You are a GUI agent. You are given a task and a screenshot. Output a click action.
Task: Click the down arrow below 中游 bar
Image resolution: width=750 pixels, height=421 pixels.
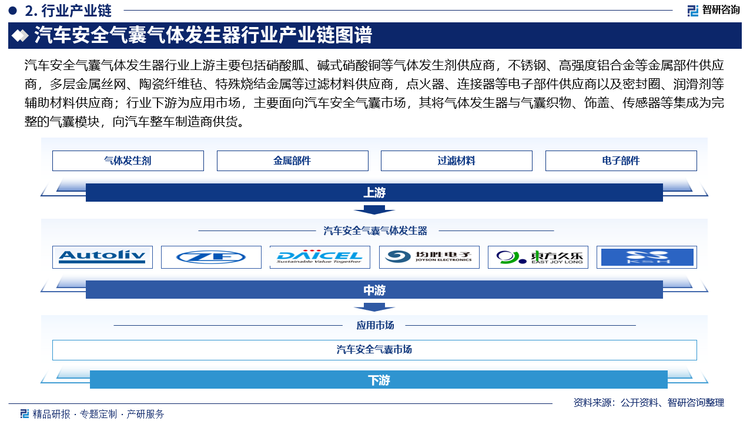pos(374,307)
